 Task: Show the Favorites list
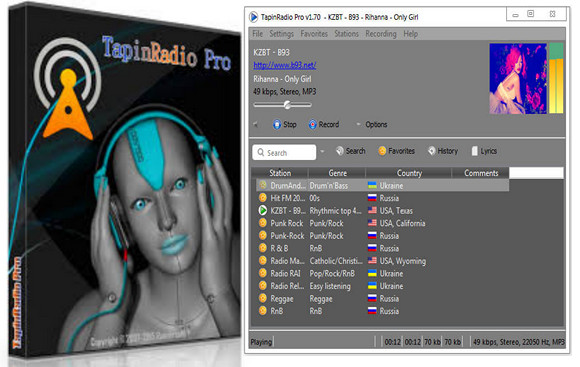[396, 151]
